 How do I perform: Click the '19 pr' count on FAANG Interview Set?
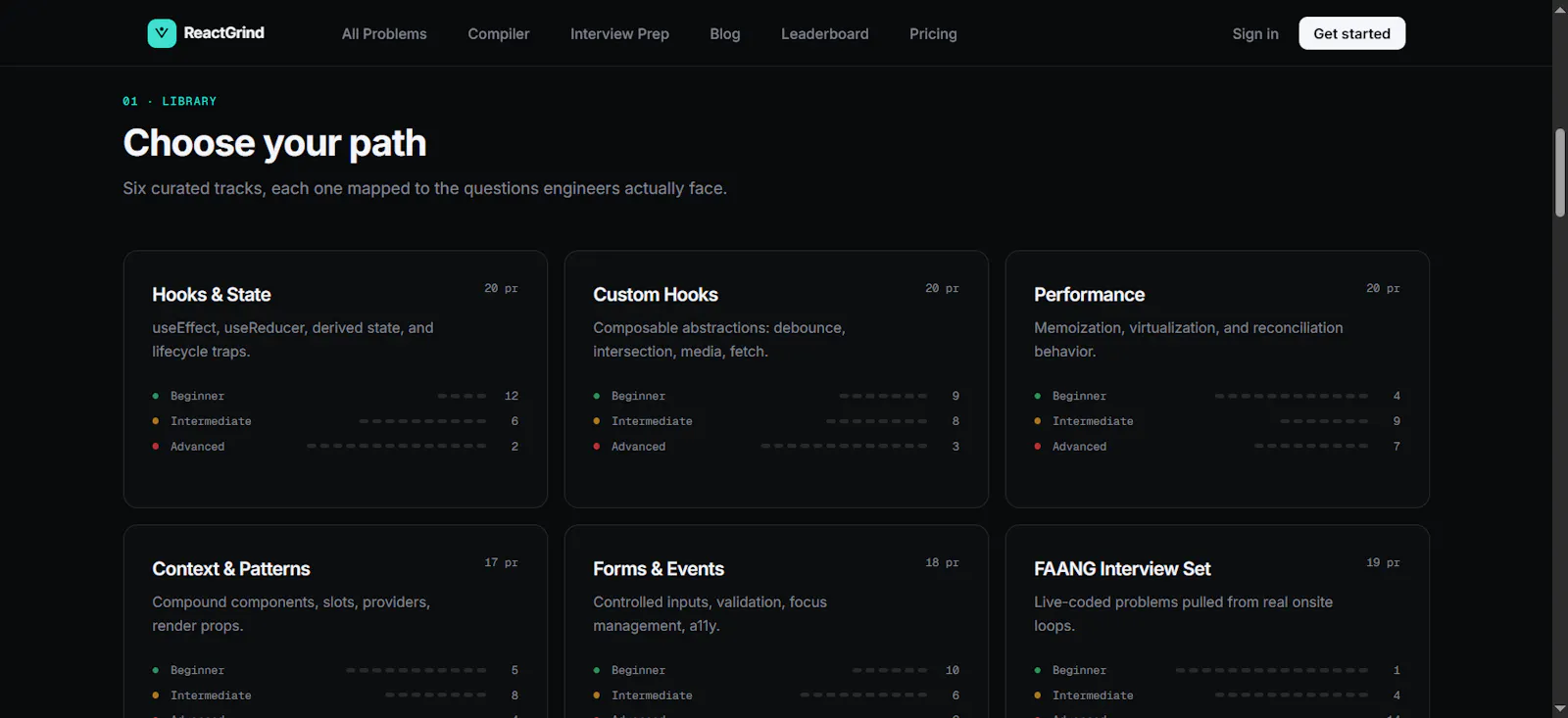pos(1383,563)
